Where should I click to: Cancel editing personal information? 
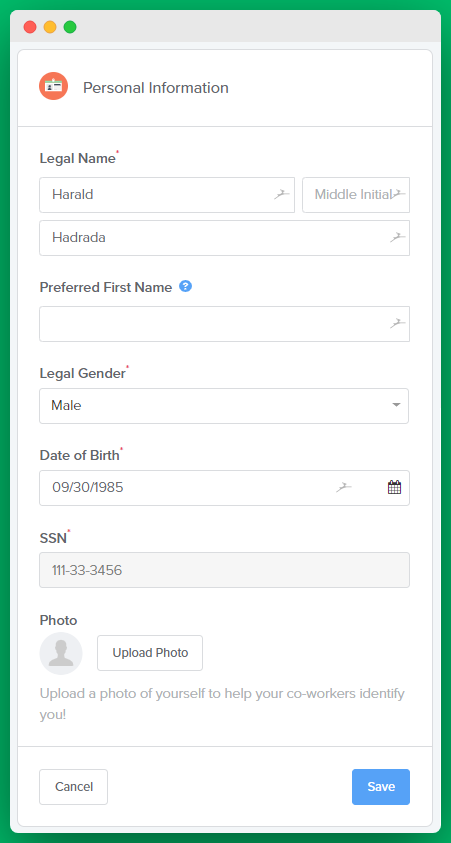(74, 787)
